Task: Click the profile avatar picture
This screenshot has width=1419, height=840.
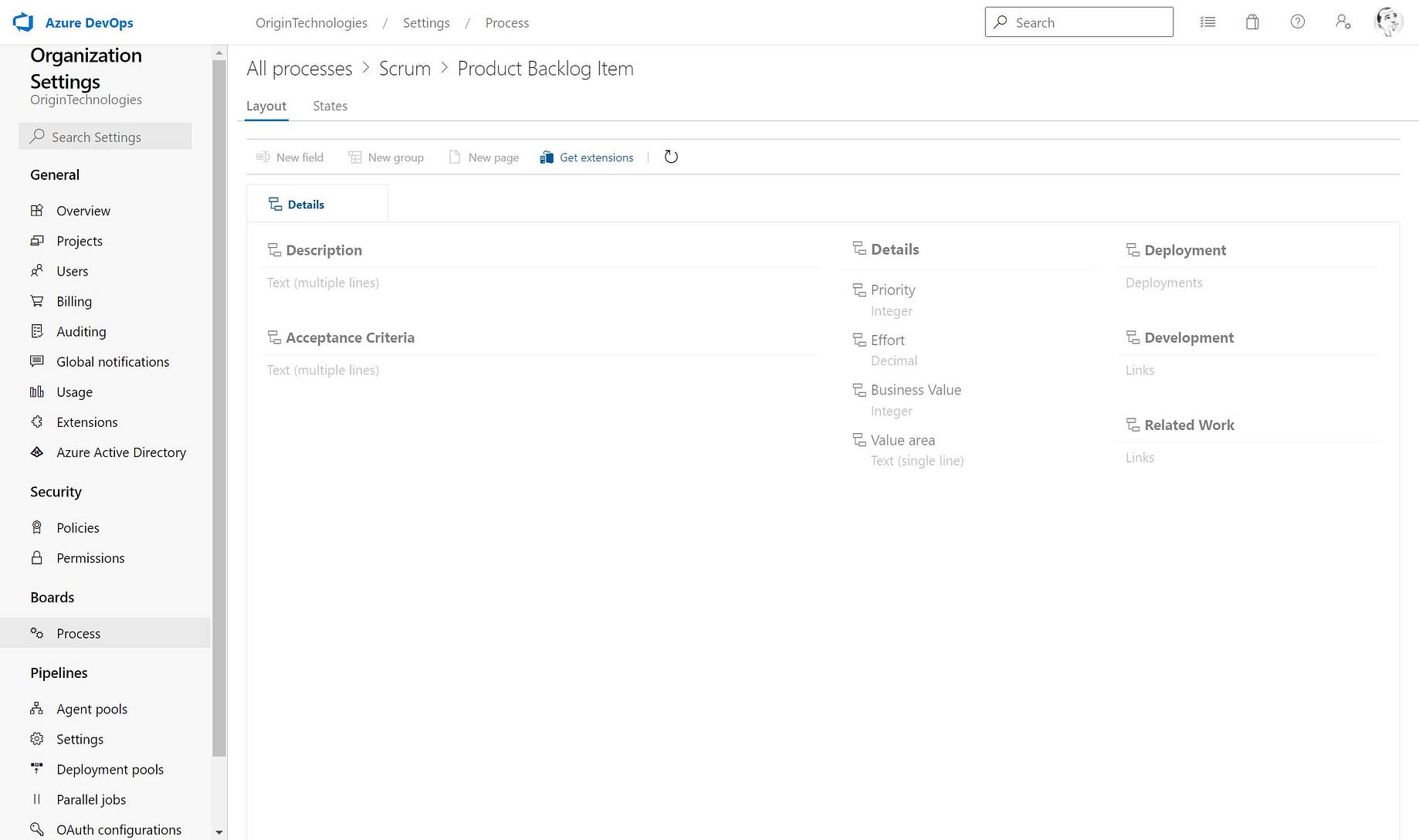Action: [x=1388, y=22]
